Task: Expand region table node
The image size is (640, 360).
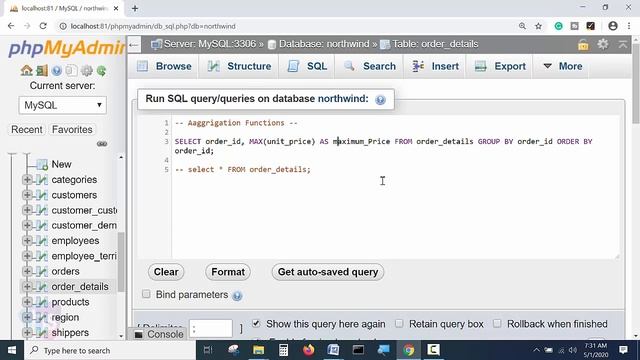Action: click(27, 317)
